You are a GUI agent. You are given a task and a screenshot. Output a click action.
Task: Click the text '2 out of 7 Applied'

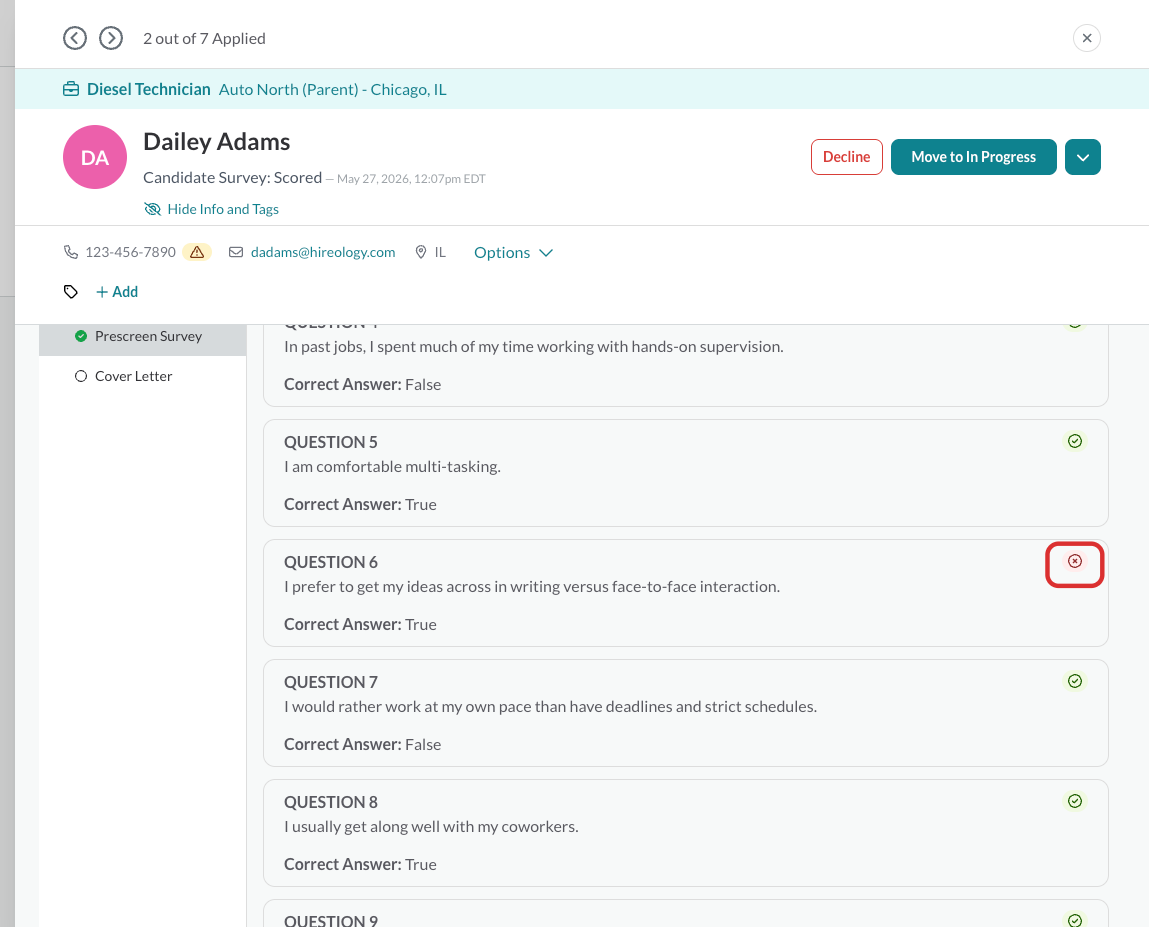click(x=204, y=38)
